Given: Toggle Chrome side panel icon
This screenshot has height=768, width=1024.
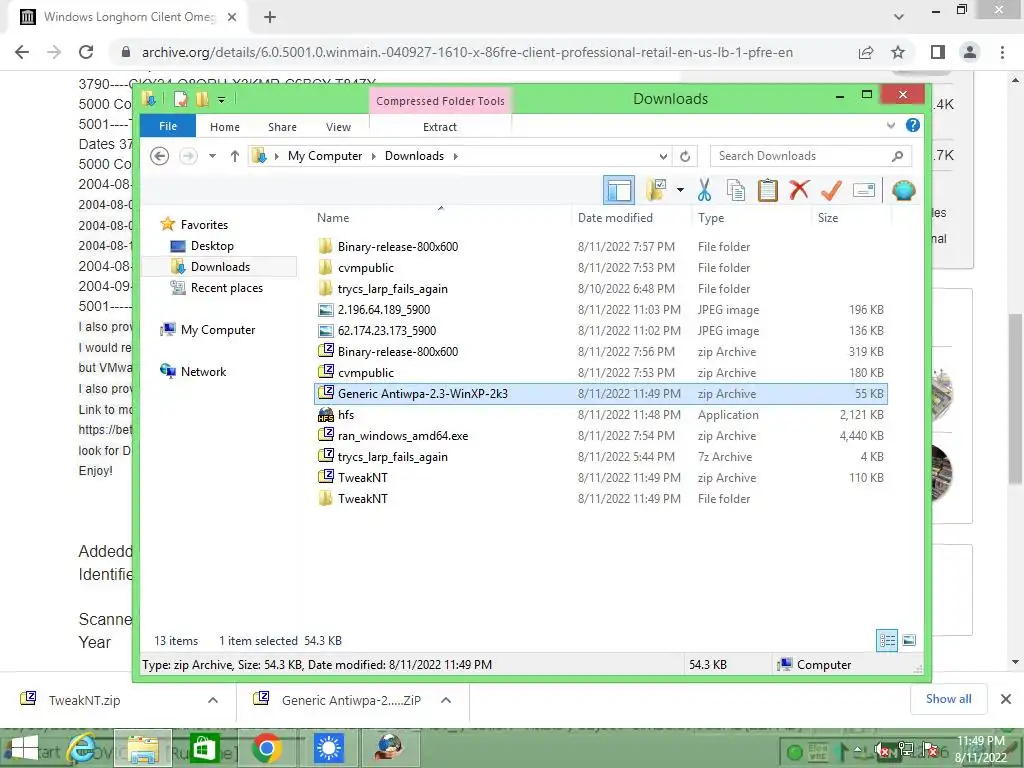Looking at the screenshot, I should click(938, 52).
